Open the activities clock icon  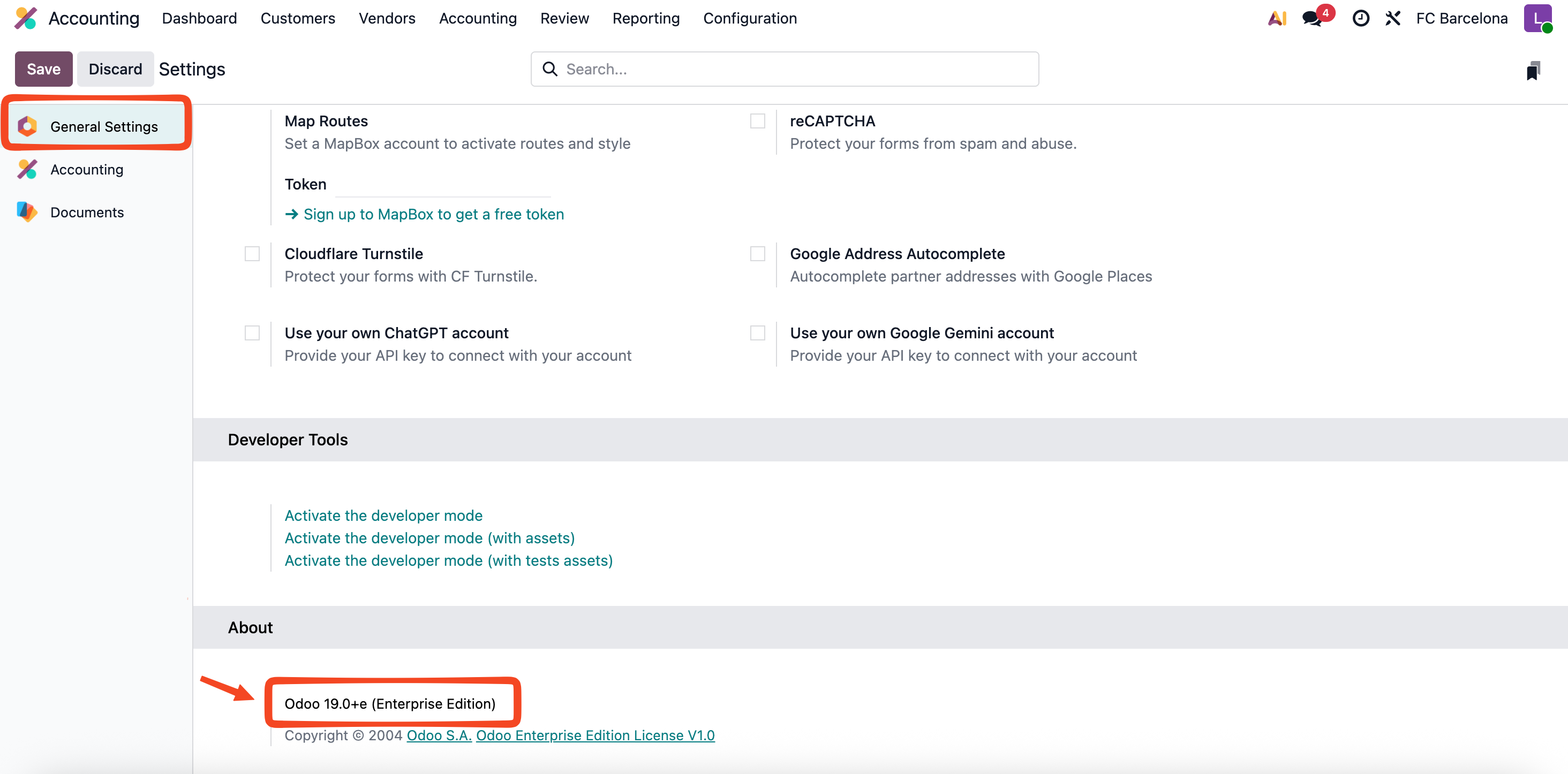click(x=1360, y=18)
